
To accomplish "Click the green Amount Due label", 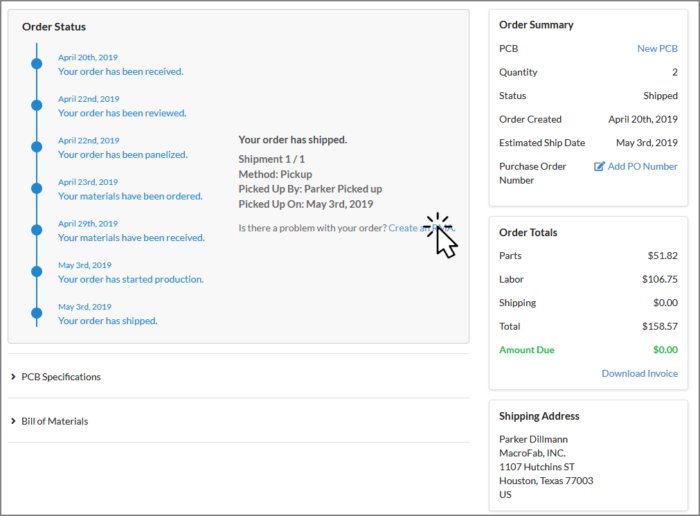I will pos(526,350).
